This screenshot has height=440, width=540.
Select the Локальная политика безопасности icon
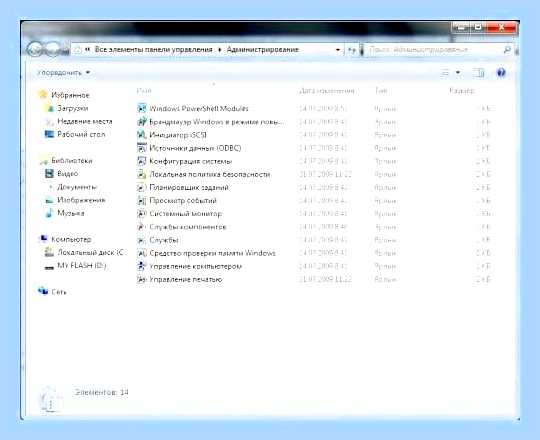click(142, 174)
